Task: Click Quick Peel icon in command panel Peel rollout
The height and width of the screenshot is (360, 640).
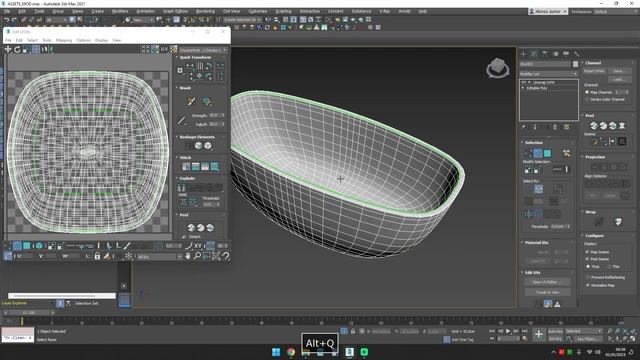Action: pos(594,126)
